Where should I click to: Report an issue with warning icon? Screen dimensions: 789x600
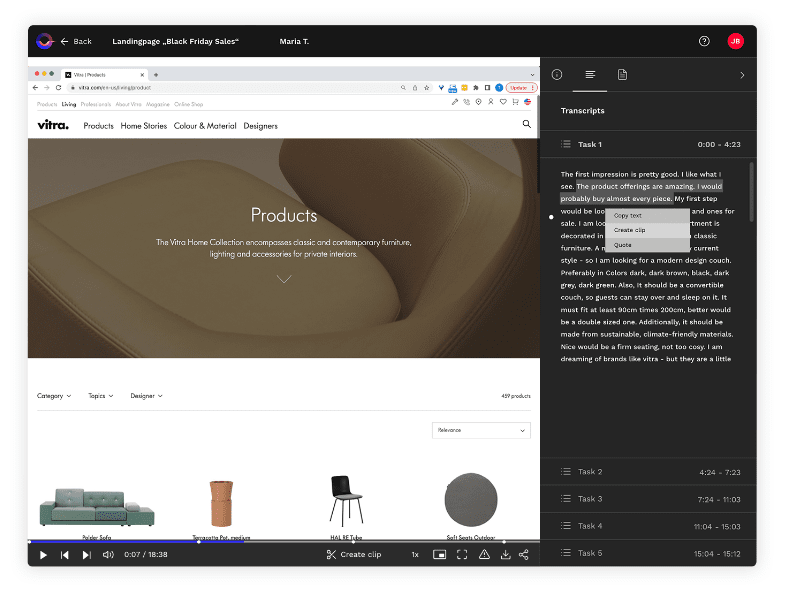484,554
